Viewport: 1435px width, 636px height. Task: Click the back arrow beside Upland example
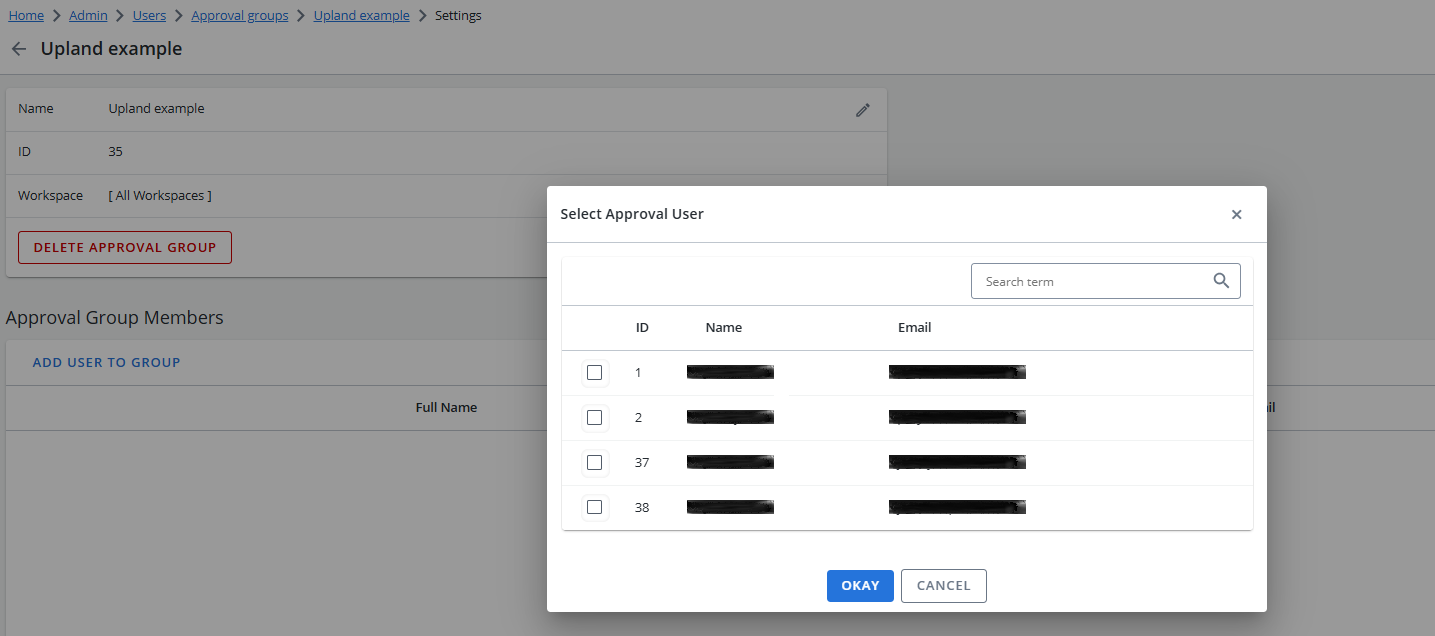click(x=19, y=49)
